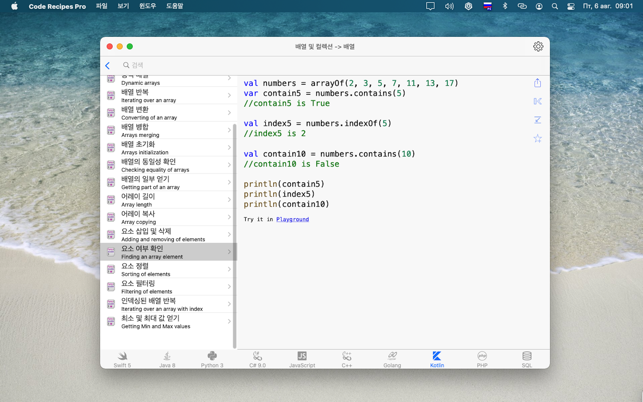Click chevron on Filtering of elements row

(229, 286)
